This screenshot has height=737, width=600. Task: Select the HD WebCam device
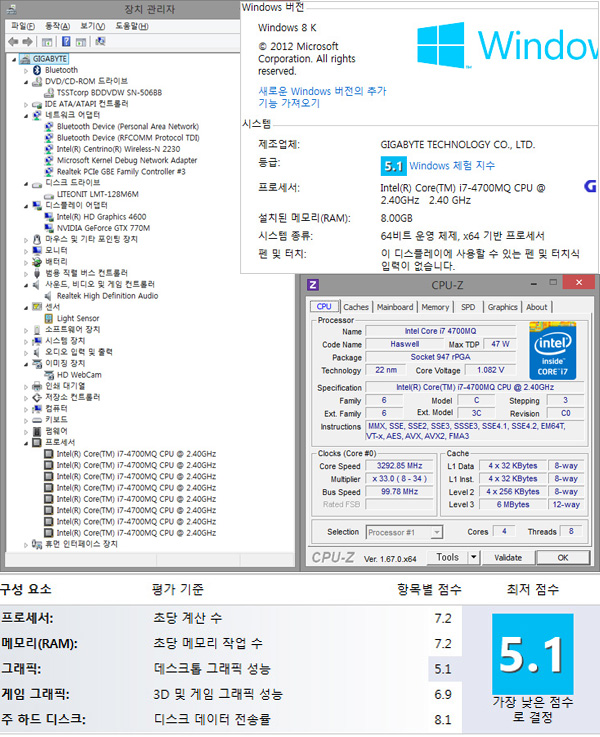[79, 375]
